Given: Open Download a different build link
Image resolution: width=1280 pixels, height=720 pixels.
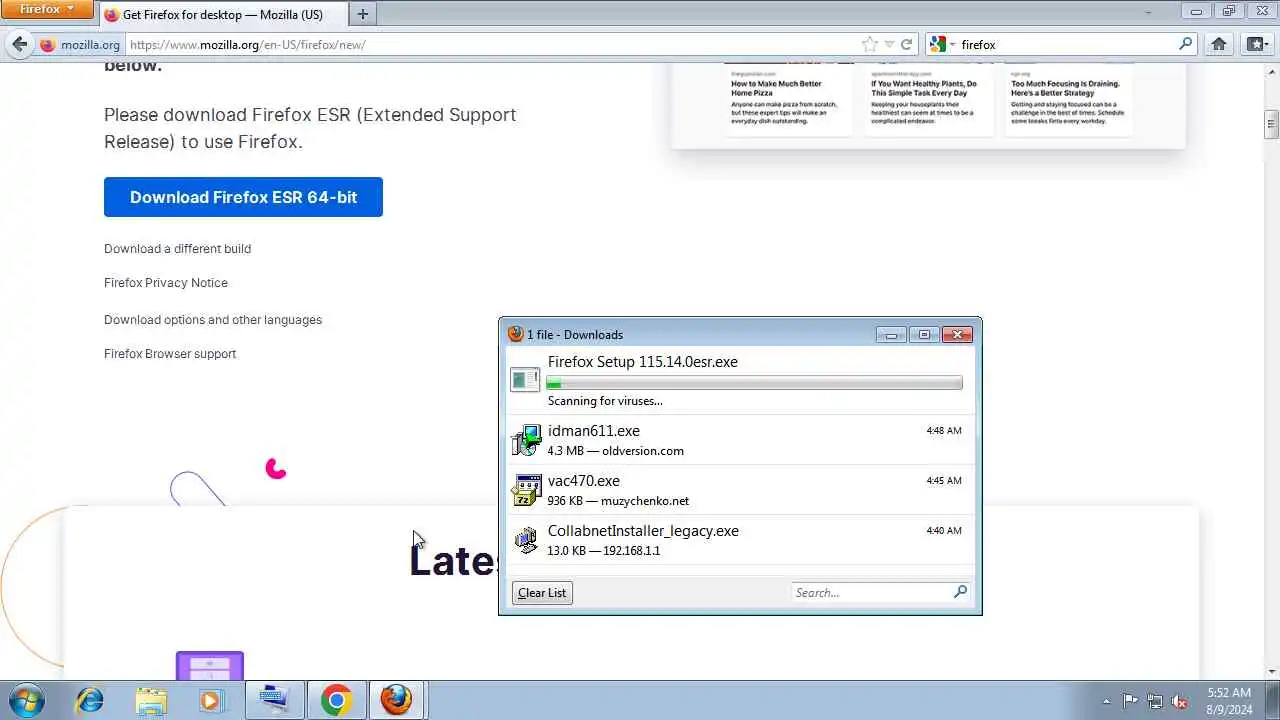Looking at the screenshot, I should point(177,248).
